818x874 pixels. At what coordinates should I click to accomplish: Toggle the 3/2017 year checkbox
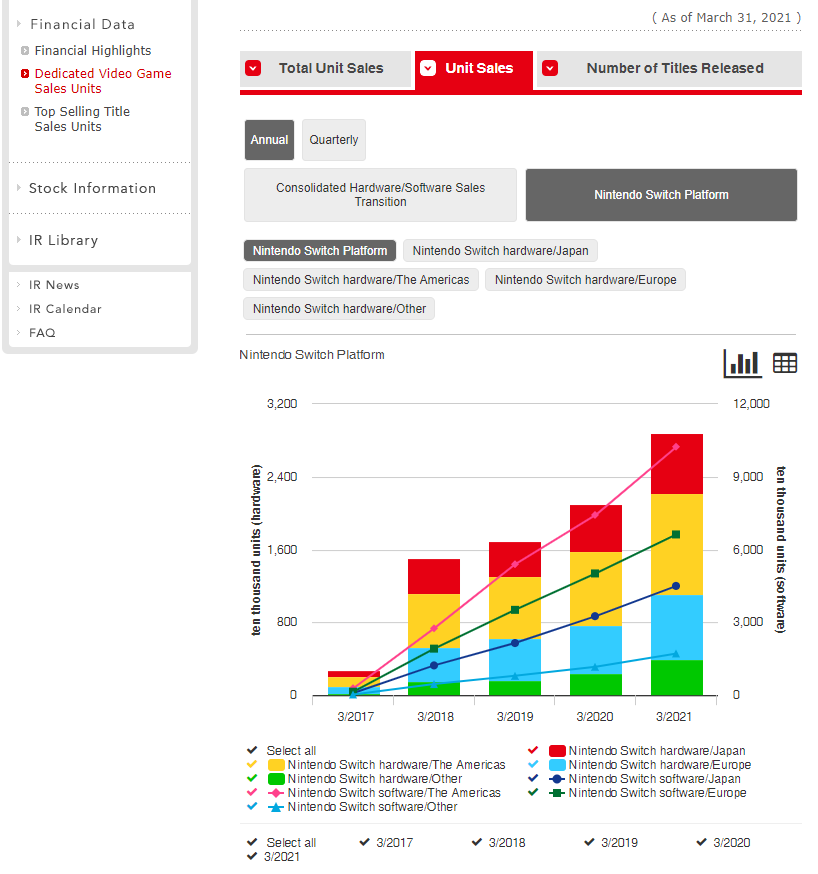(365, 842)
